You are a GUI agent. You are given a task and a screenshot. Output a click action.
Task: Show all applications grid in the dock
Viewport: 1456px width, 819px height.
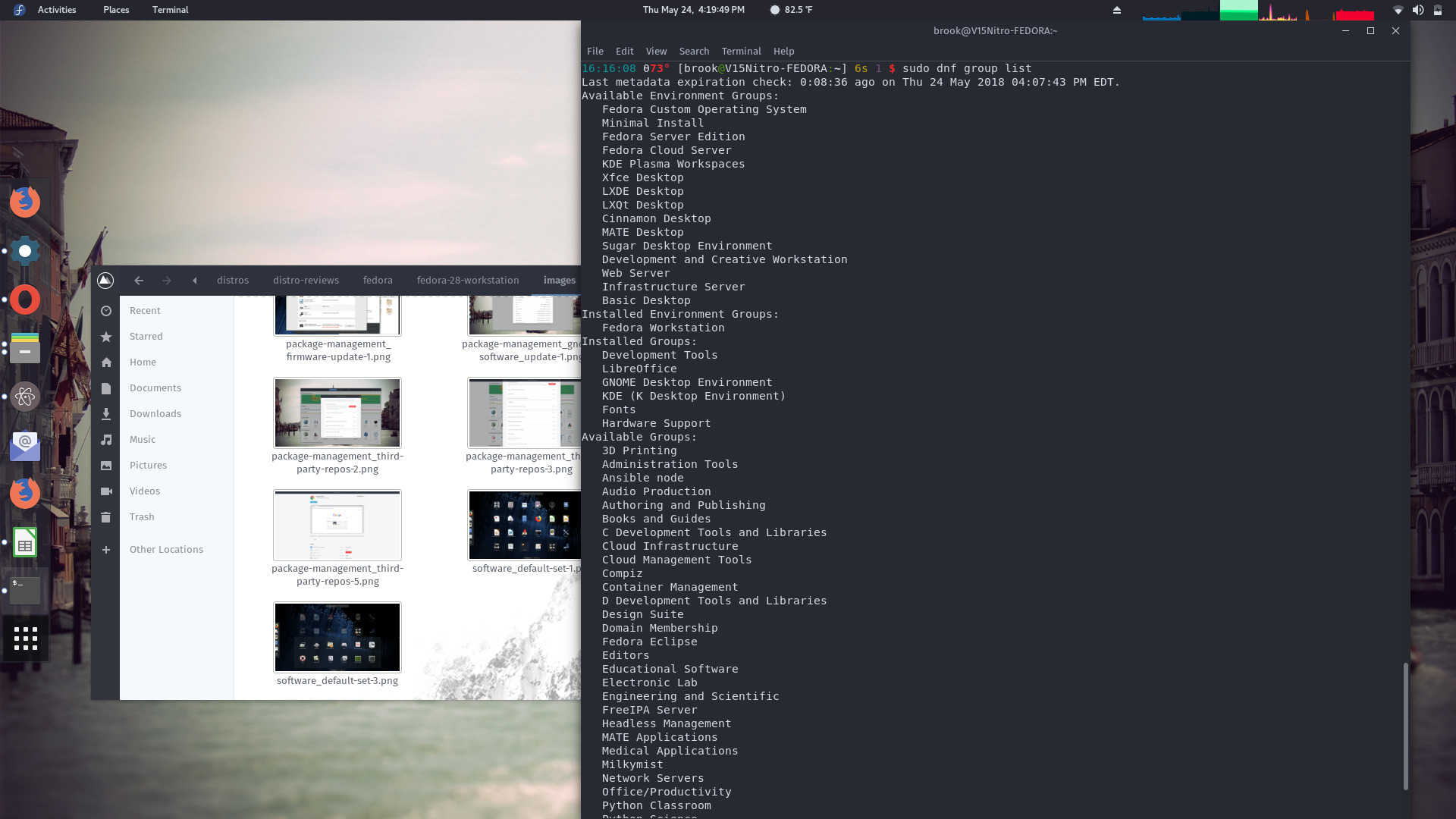coord(25,639)
